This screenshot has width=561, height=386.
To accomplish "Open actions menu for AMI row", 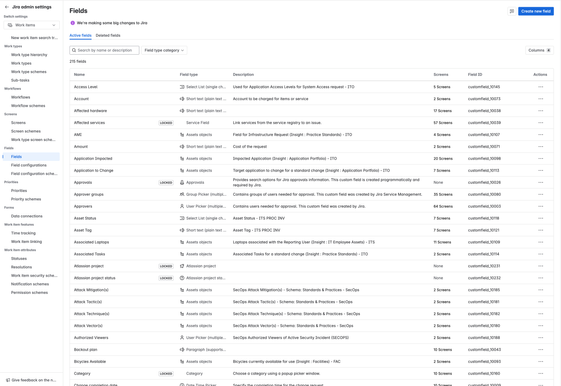I will [540, 135].
